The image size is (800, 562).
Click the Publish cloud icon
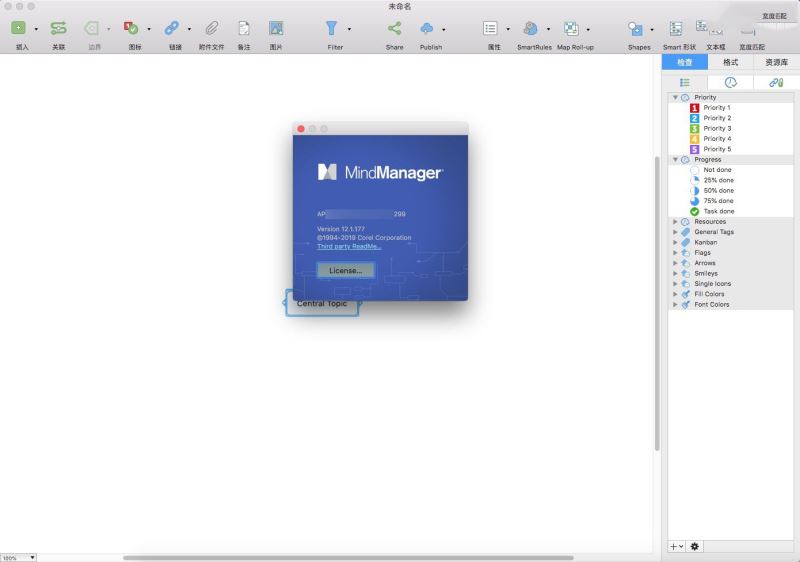click(x=427, y=28)
